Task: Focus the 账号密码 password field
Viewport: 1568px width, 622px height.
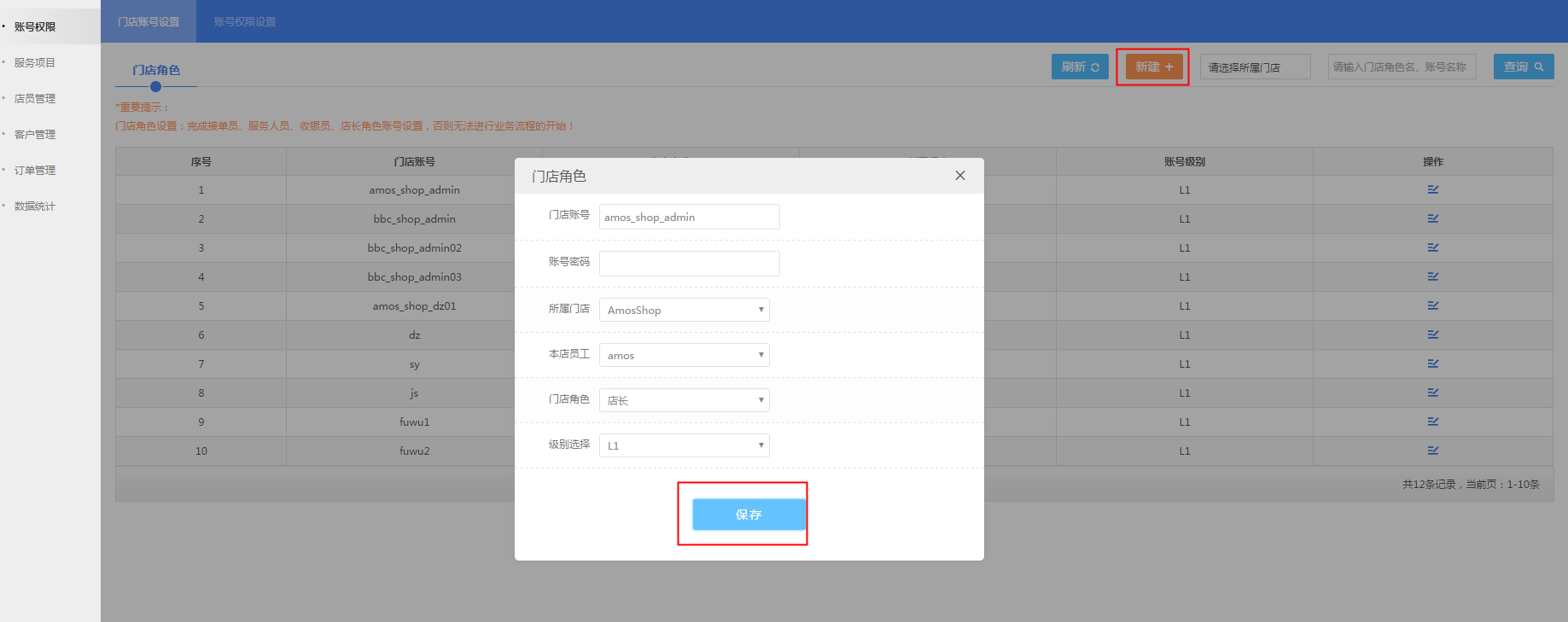Action: coord(690,264)
